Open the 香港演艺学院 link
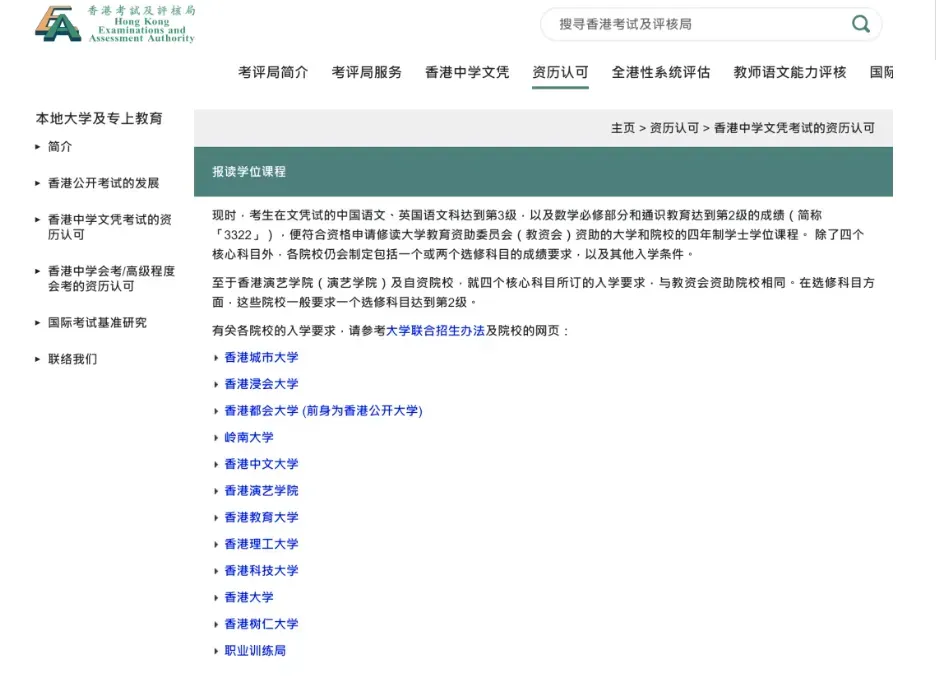The height and width of the screenshot is (686, 936). click(261, 491)
